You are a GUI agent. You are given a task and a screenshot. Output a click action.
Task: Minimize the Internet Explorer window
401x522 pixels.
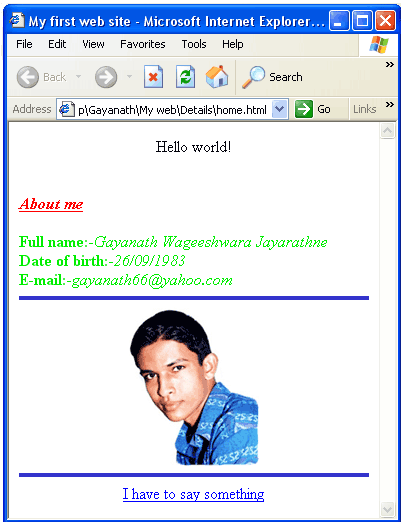tap(339, 21)
